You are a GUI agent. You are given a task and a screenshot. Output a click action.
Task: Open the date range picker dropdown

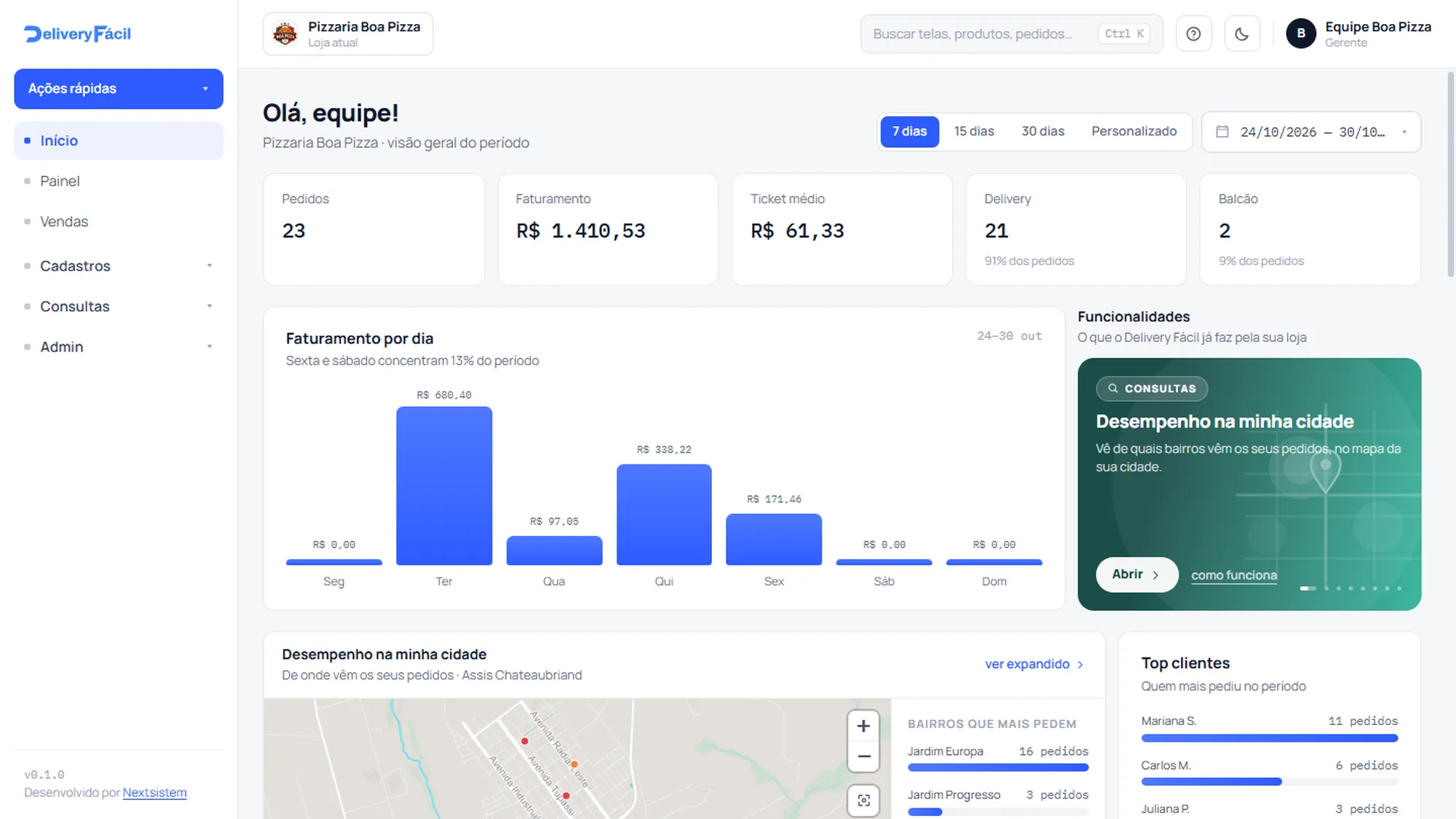pos(1310,132)
